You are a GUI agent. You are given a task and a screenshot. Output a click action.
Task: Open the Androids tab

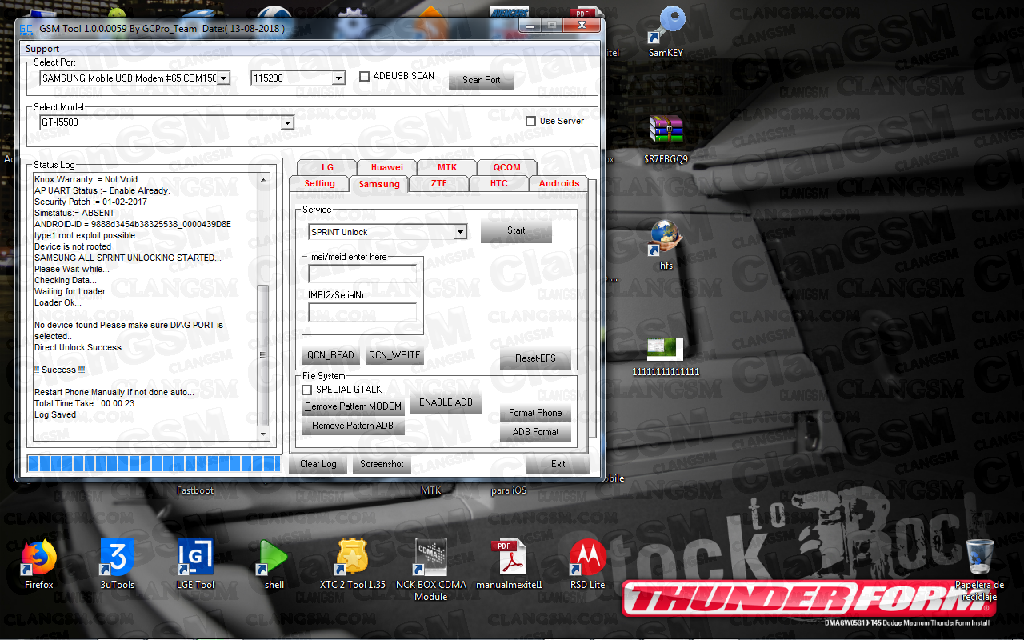pos(559,184)
